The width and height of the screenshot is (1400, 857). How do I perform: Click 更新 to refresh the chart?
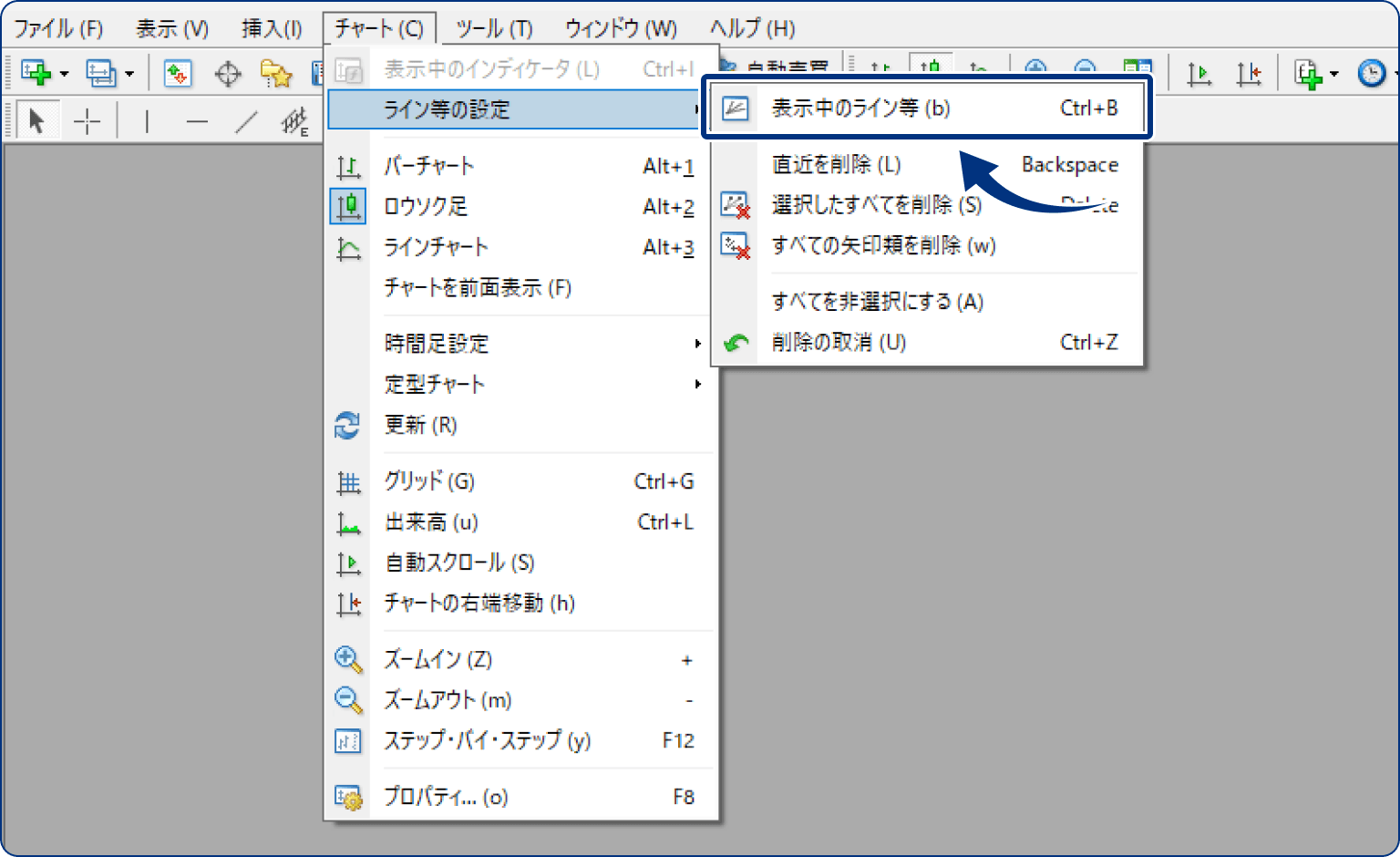click(421, 425)
